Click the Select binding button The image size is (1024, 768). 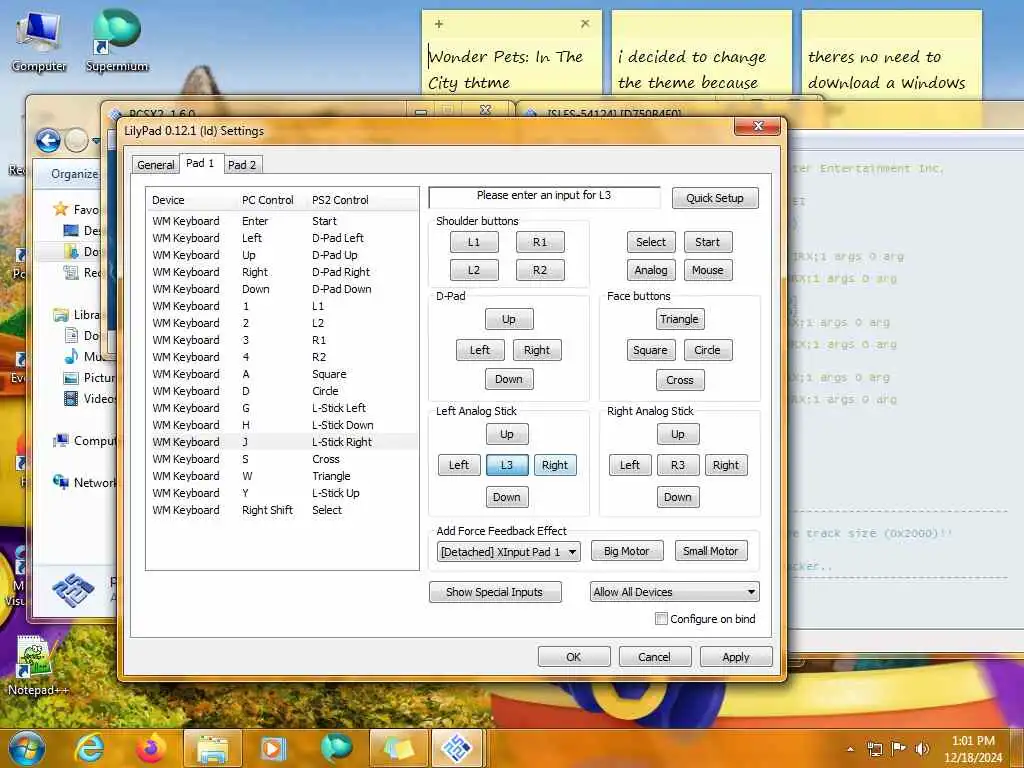(651, 242)
